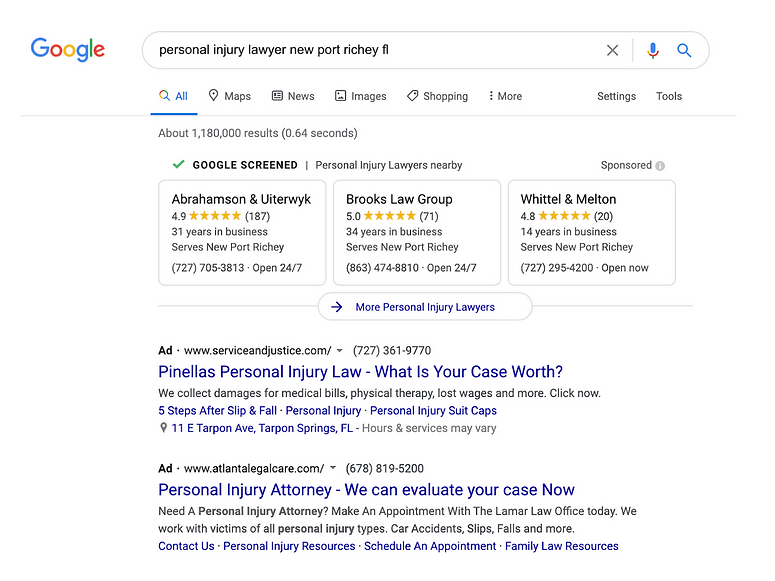Open dropdown arrow beside serviceandjustice.com ad

tap(340, 351)
